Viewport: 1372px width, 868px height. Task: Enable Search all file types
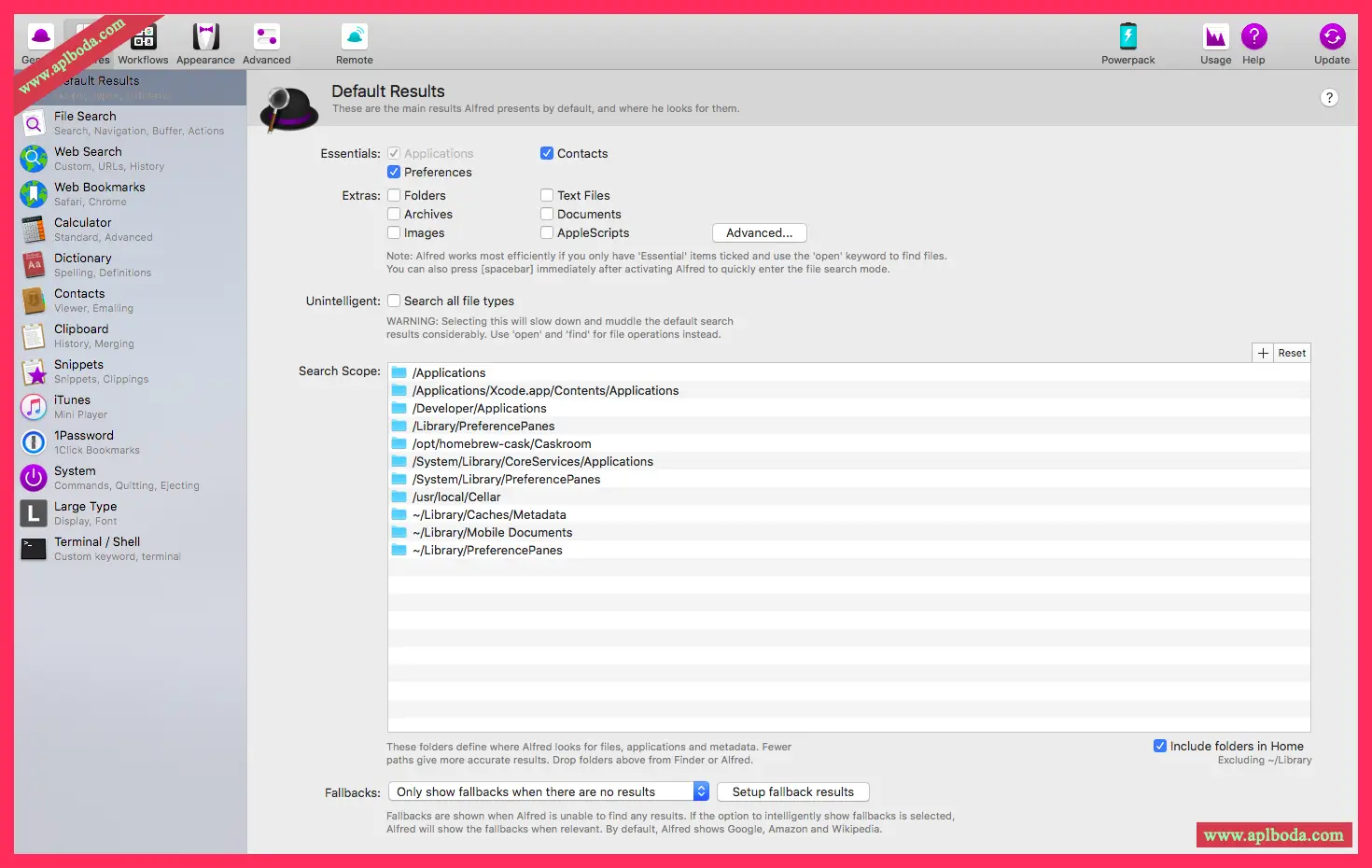394,301
